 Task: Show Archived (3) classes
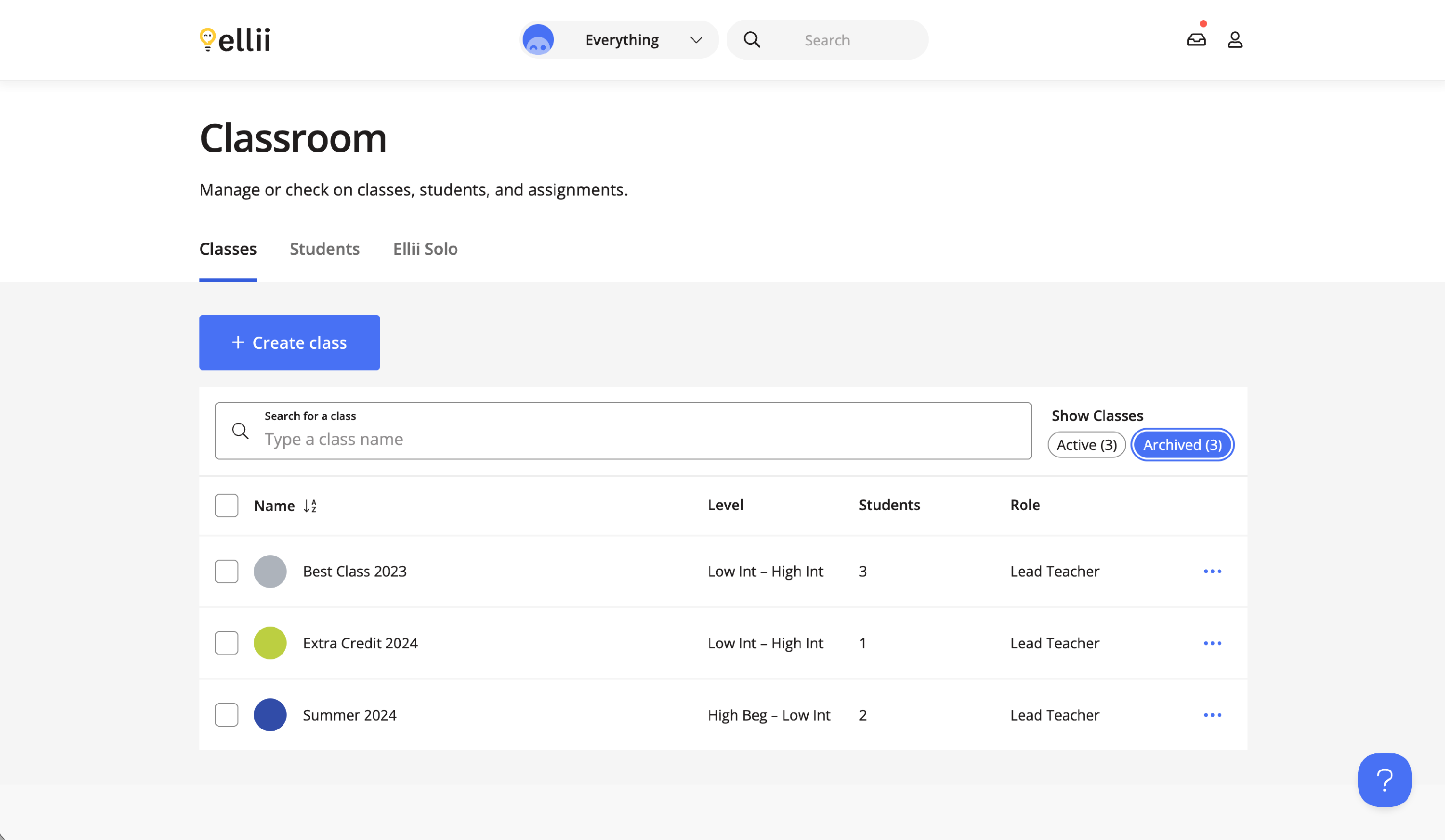tap(1182, 445)
